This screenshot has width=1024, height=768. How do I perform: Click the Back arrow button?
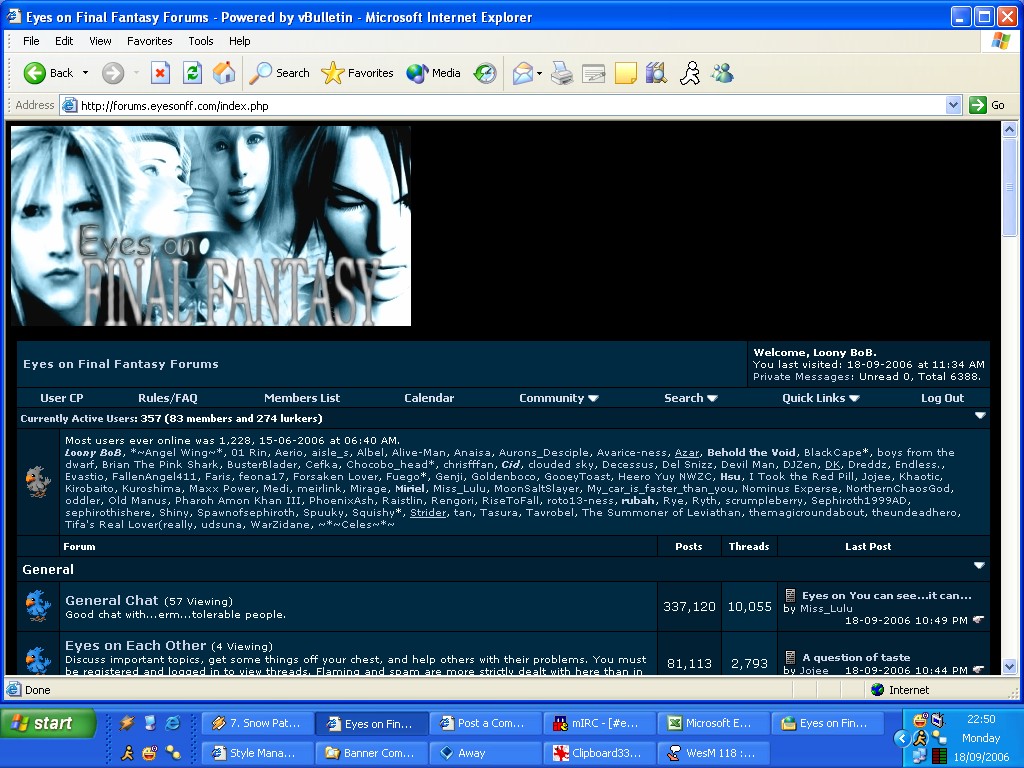coord(48,73)
